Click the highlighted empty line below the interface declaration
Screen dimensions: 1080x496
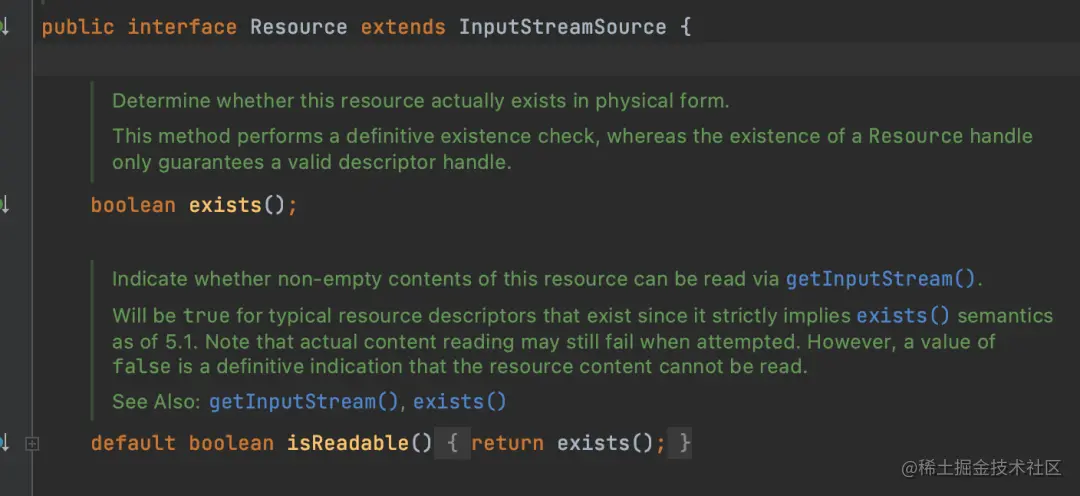556,59
